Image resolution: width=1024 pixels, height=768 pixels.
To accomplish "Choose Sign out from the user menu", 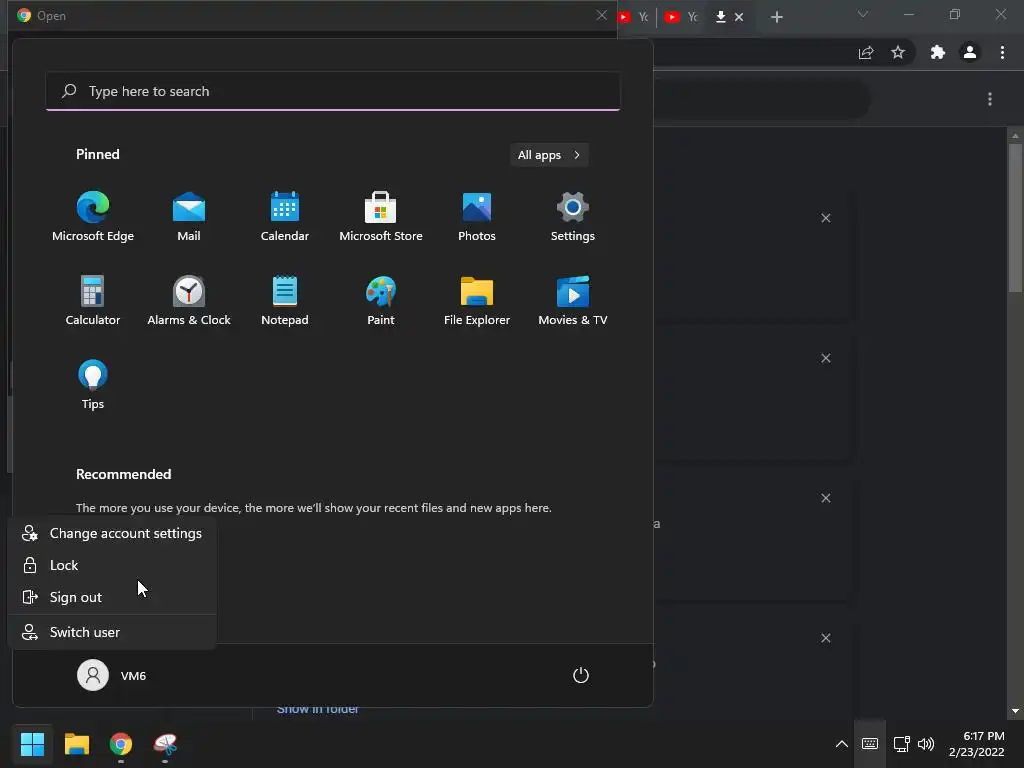I will [112, 598].
